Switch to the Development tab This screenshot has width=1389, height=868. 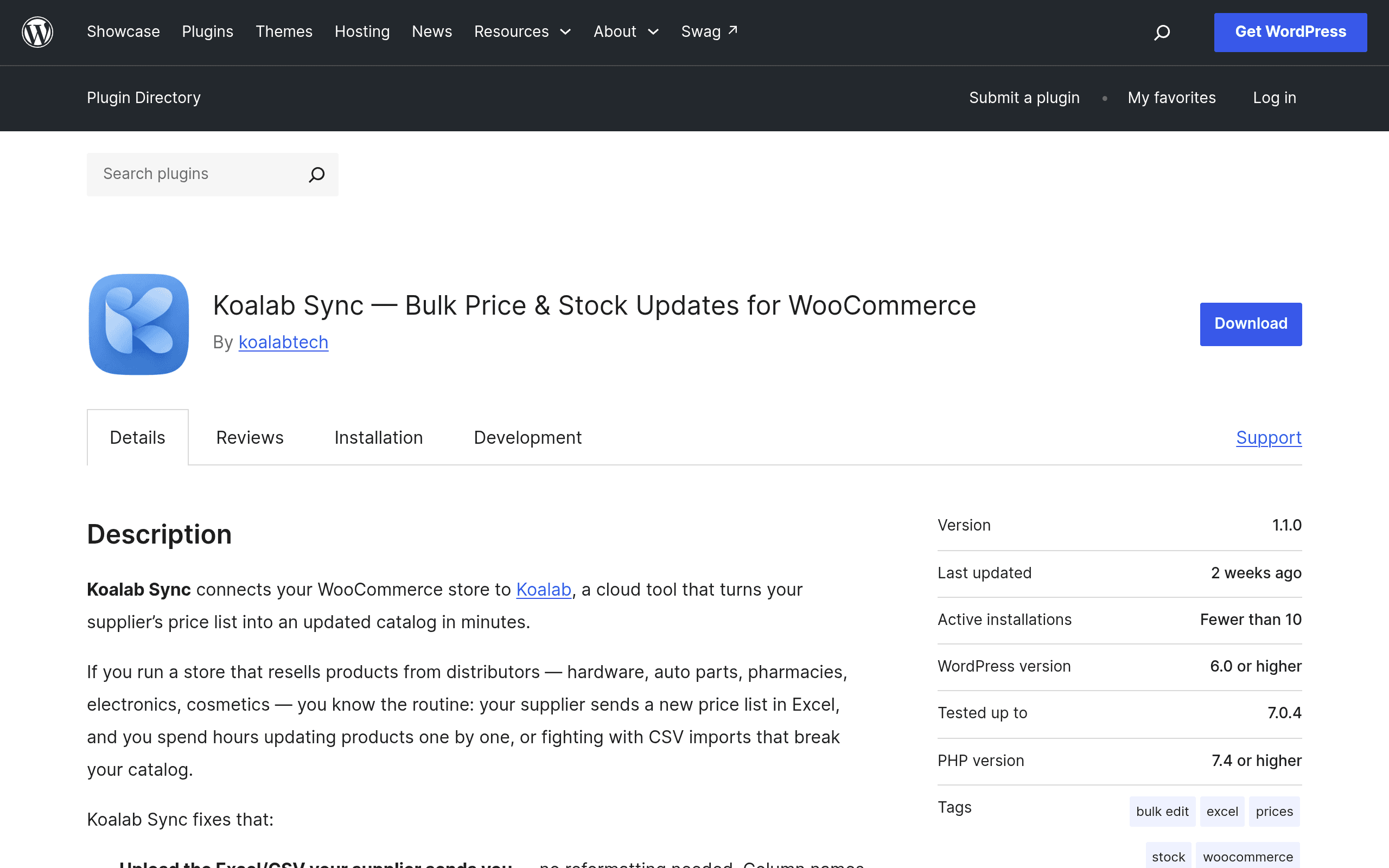[527, 437]
